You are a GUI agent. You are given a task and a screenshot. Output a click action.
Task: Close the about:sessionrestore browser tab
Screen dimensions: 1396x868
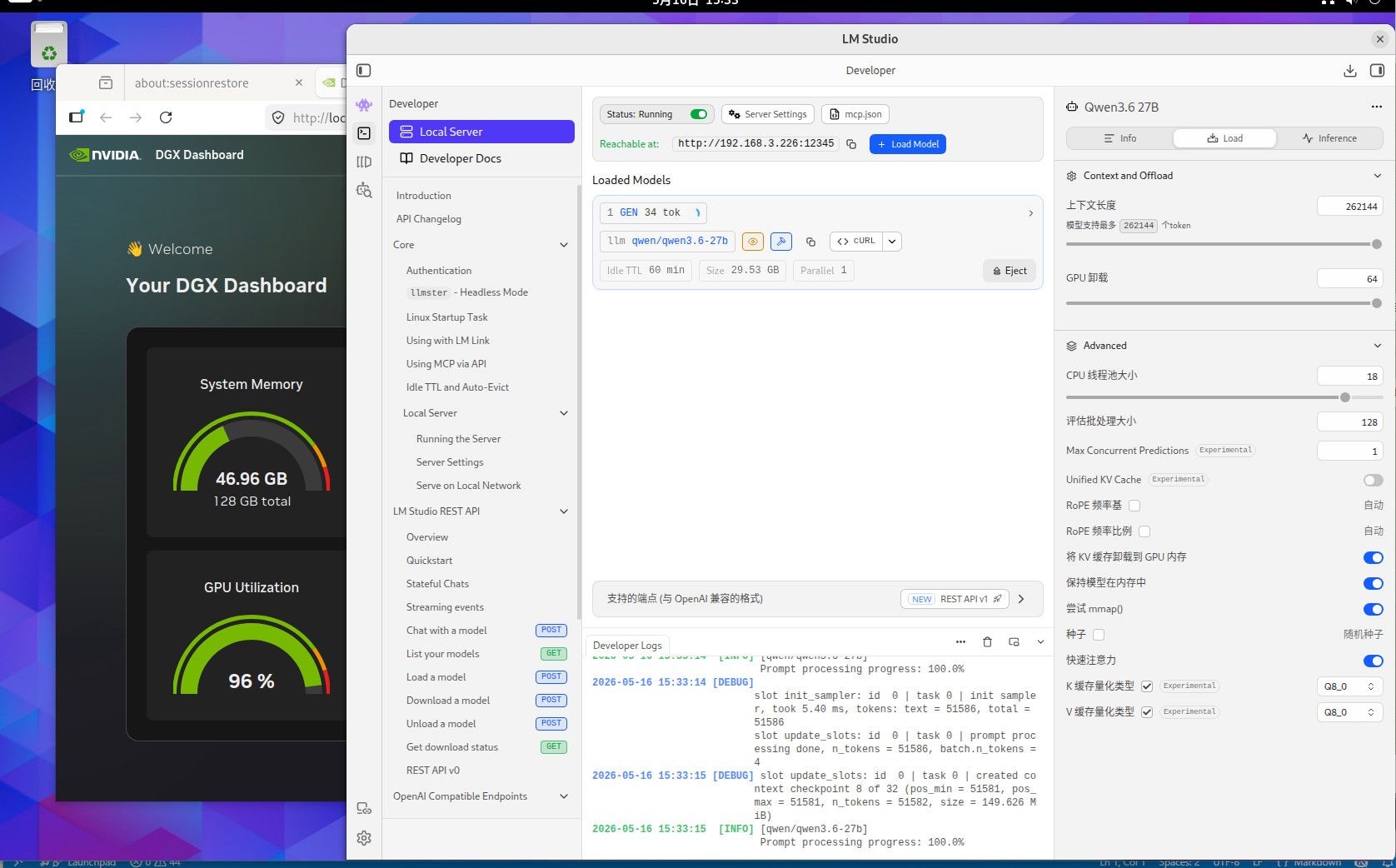coord(299,82)
